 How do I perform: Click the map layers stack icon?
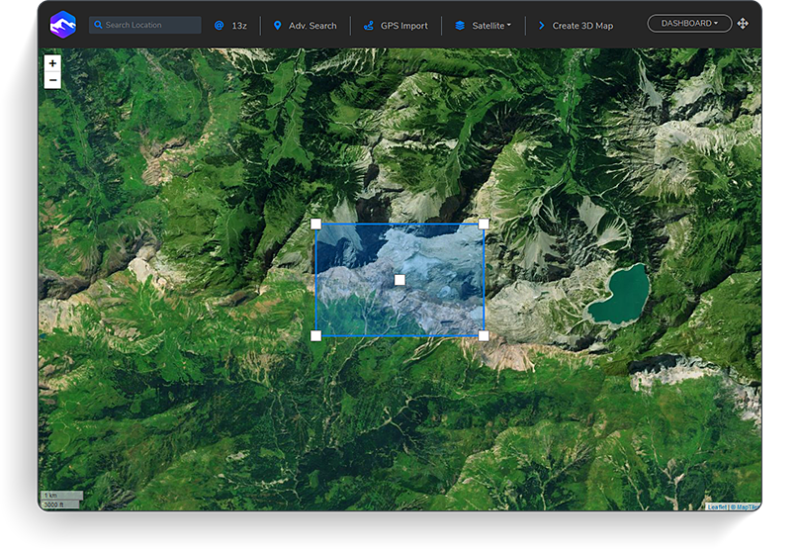point(460,26)
